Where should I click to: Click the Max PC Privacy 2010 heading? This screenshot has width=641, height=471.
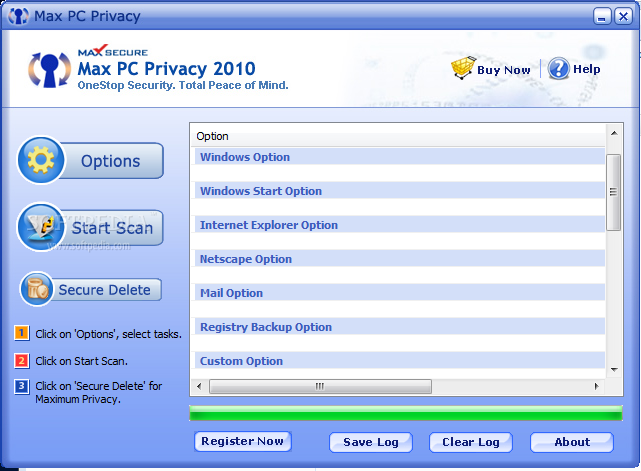coord(166,69)
